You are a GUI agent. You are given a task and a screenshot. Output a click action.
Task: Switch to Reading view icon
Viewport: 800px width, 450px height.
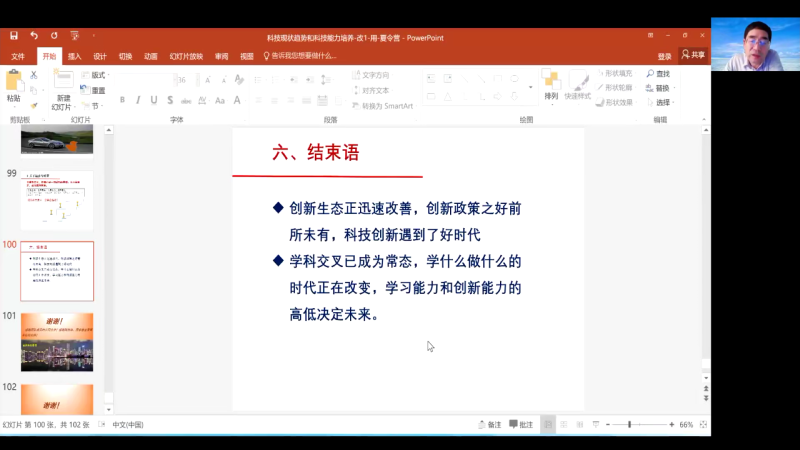580,424
